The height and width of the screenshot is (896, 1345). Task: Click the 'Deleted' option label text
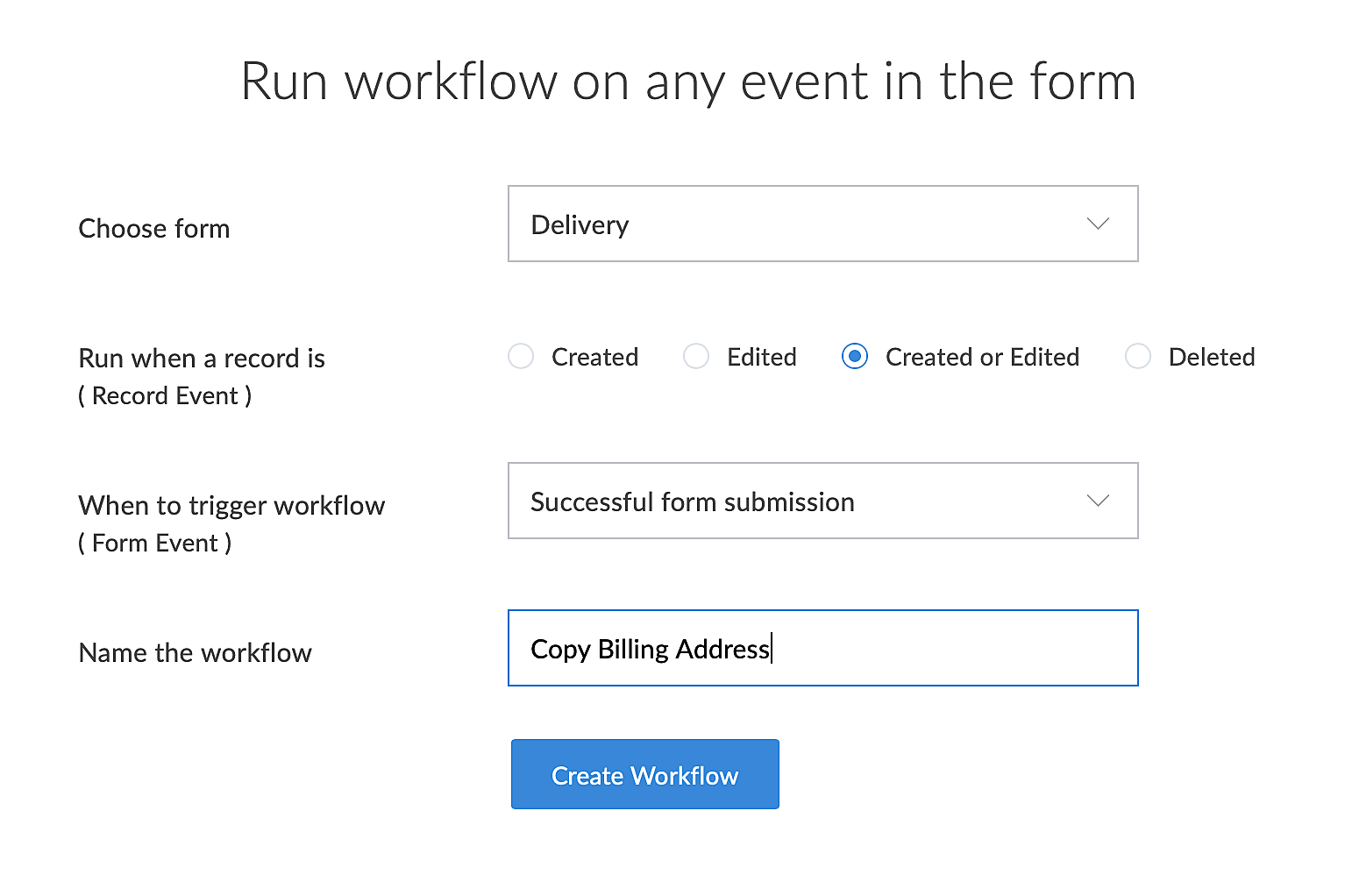pos(1212,357)
